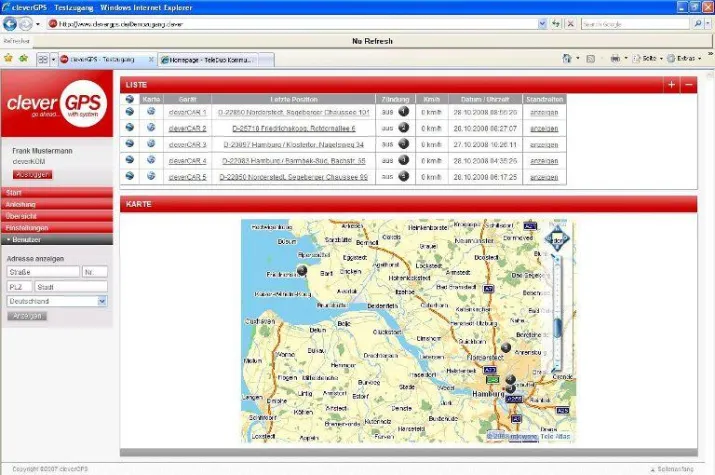Image resolution: width=715 pixels, height=475 pixels.
Task: Collapse the list panel with minus button
Action: pos(688,85)
